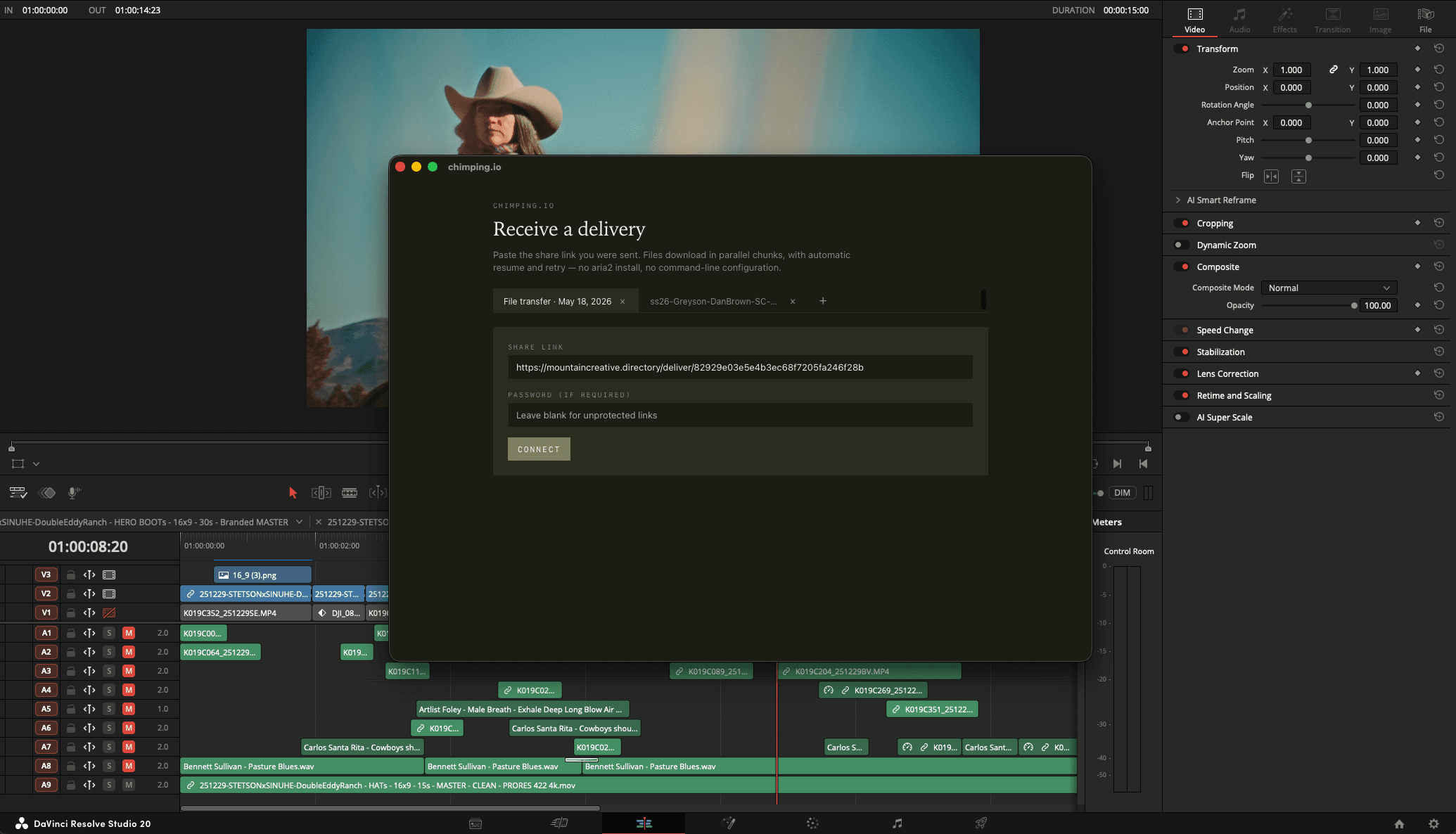Image resolution: width=1456 pixels, height=834 pixels.
Task: Click the keyframe diamonds toolbar icon
Action: [x=47, y=493]
